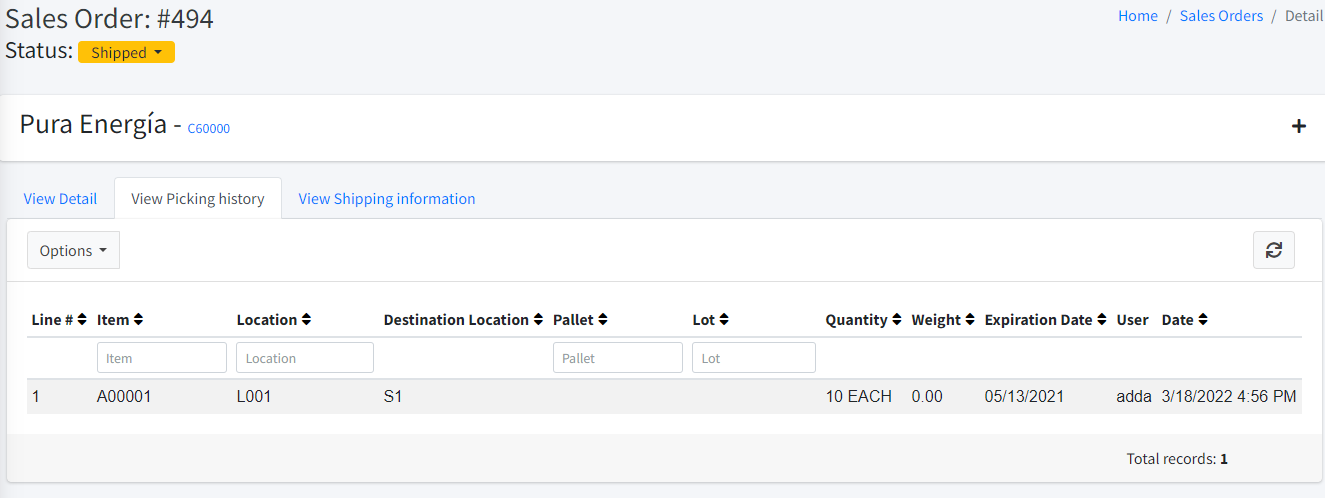Viewport: 1325px width, 498px height.
Task: Sort by Expiration Date arrows
Action: pyautogui.click(x=1102, y=320)
